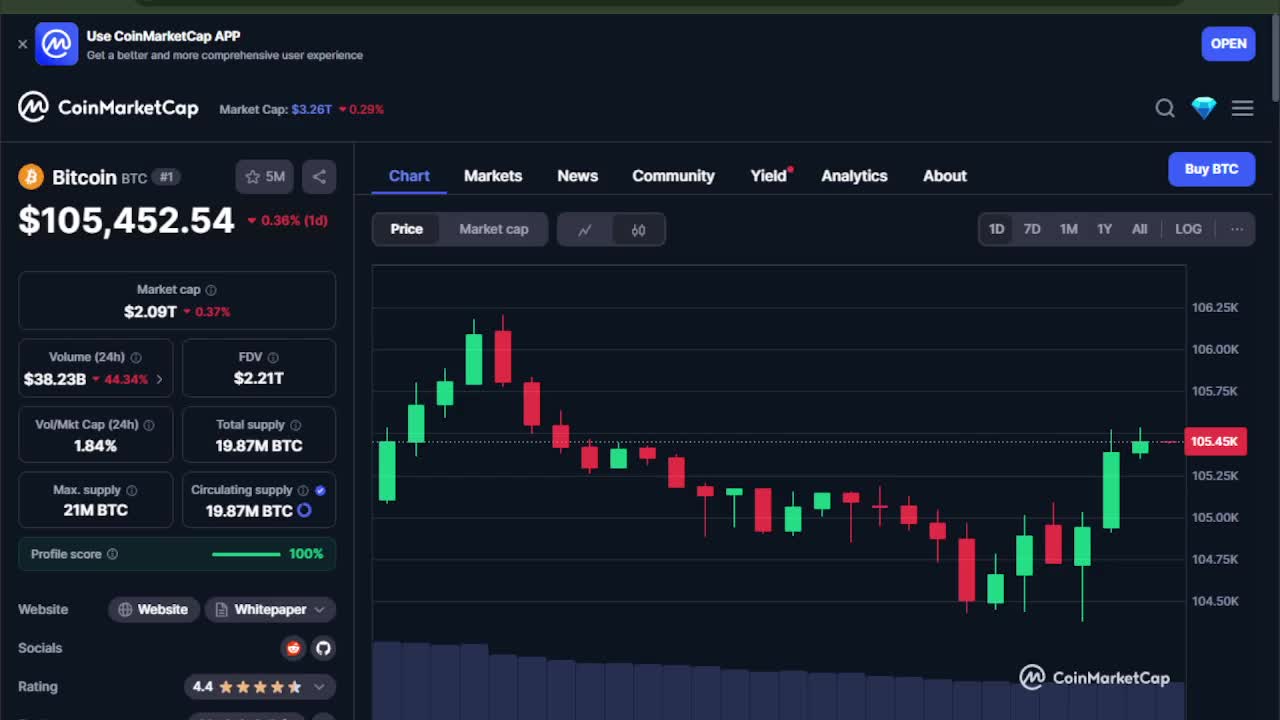Switch to the Markets tab

493,176
